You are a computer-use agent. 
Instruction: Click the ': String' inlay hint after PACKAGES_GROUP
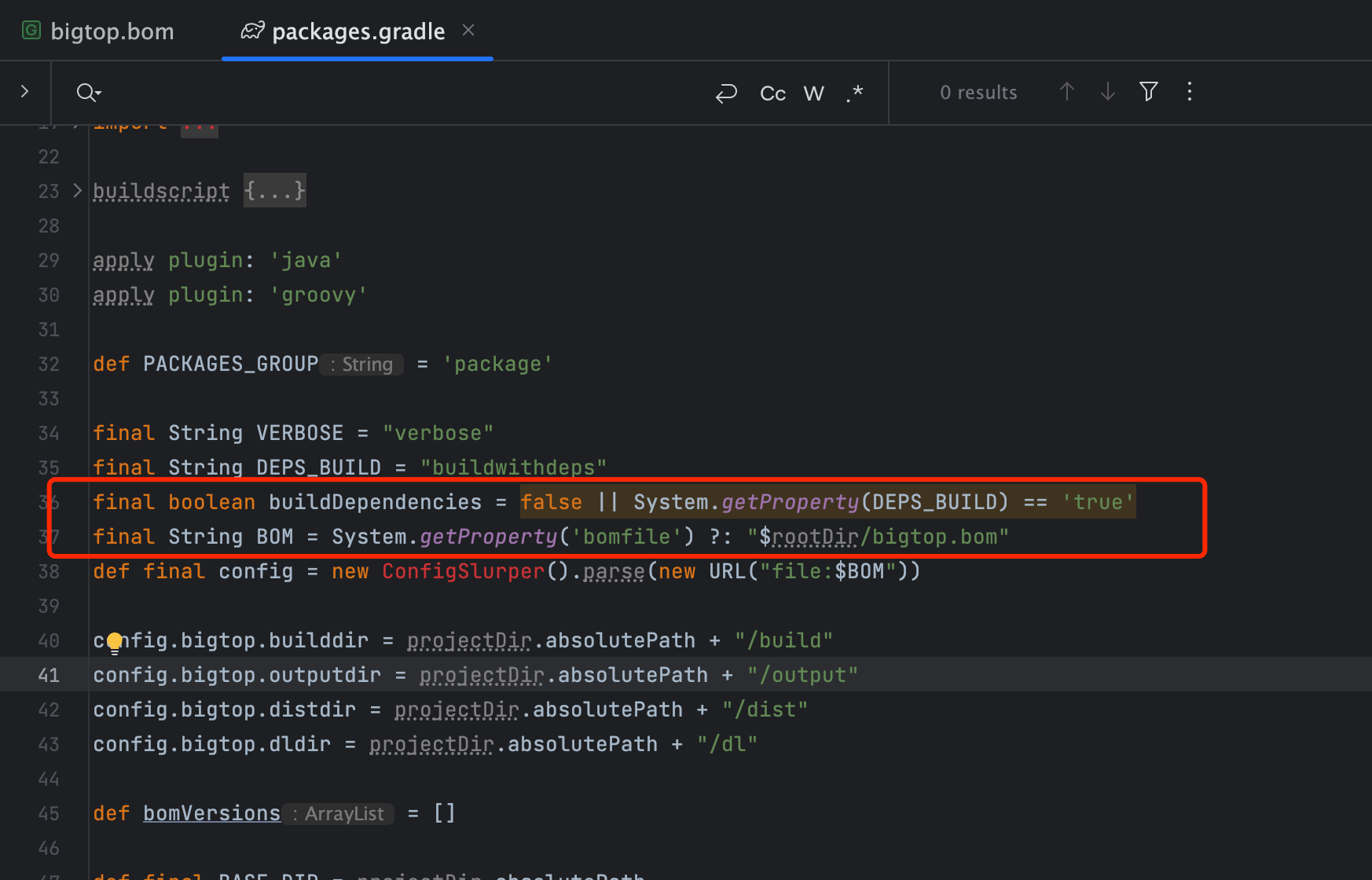click(x=361, y=365)
